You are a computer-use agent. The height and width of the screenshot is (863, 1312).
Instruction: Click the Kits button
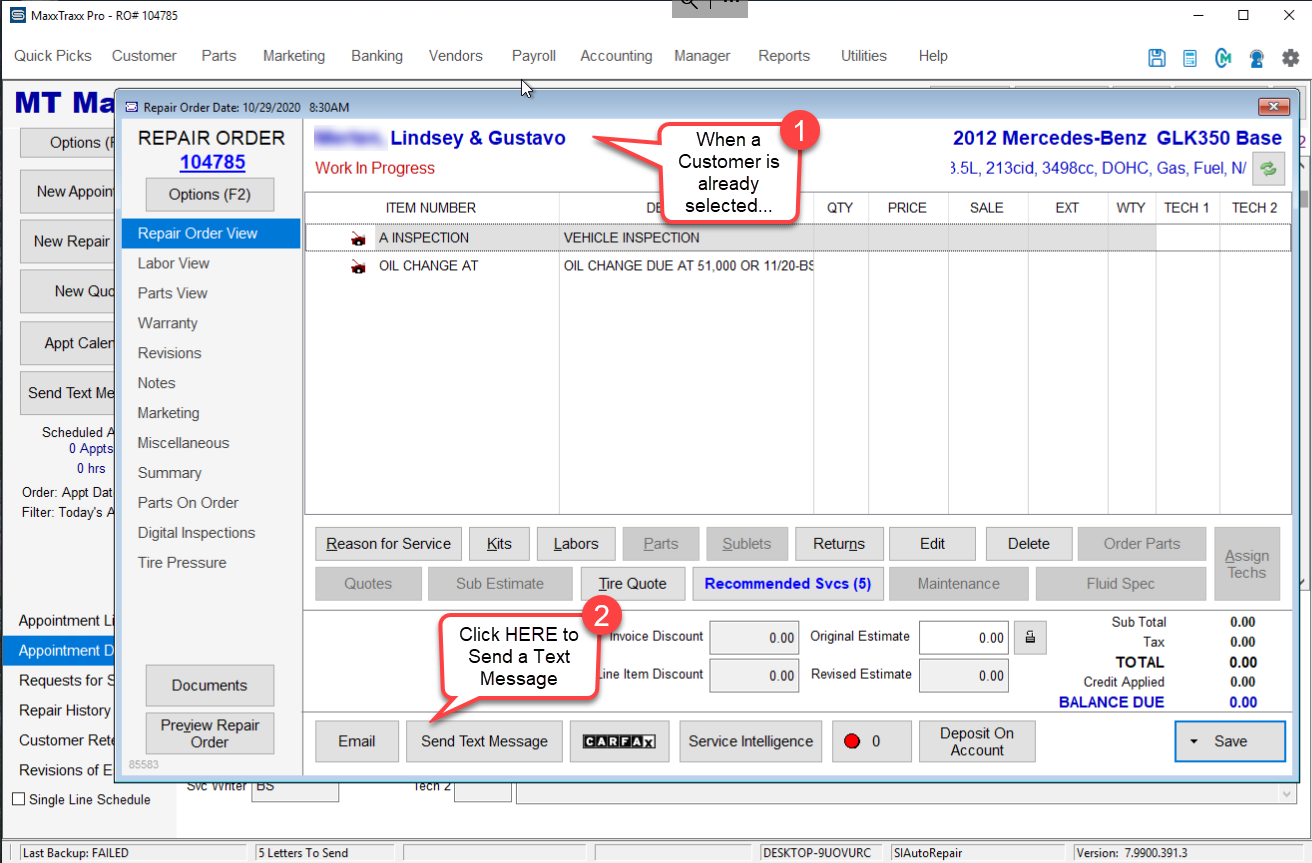click(x=499, y=544)
